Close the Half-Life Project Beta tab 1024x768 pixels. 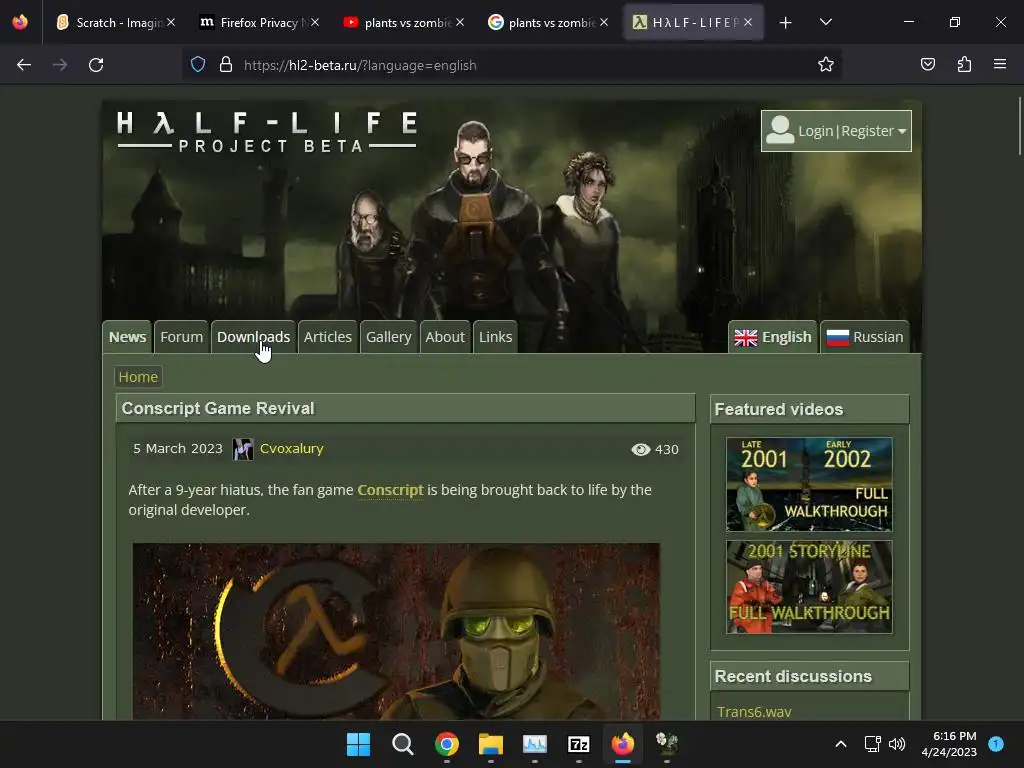[748, 22]
